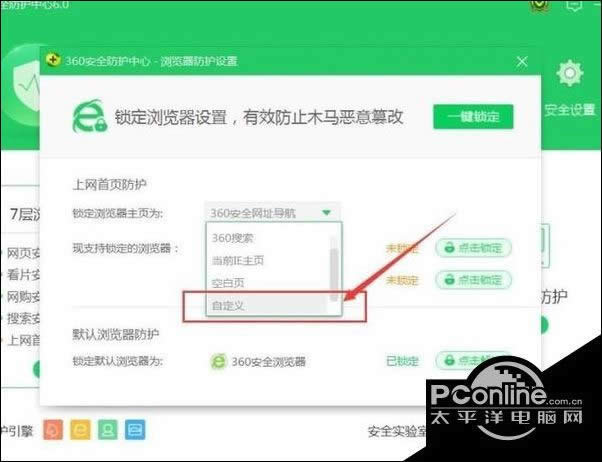Click the orange engine icon in main window
Screen dimensions: 602x462
coord(53,429)
